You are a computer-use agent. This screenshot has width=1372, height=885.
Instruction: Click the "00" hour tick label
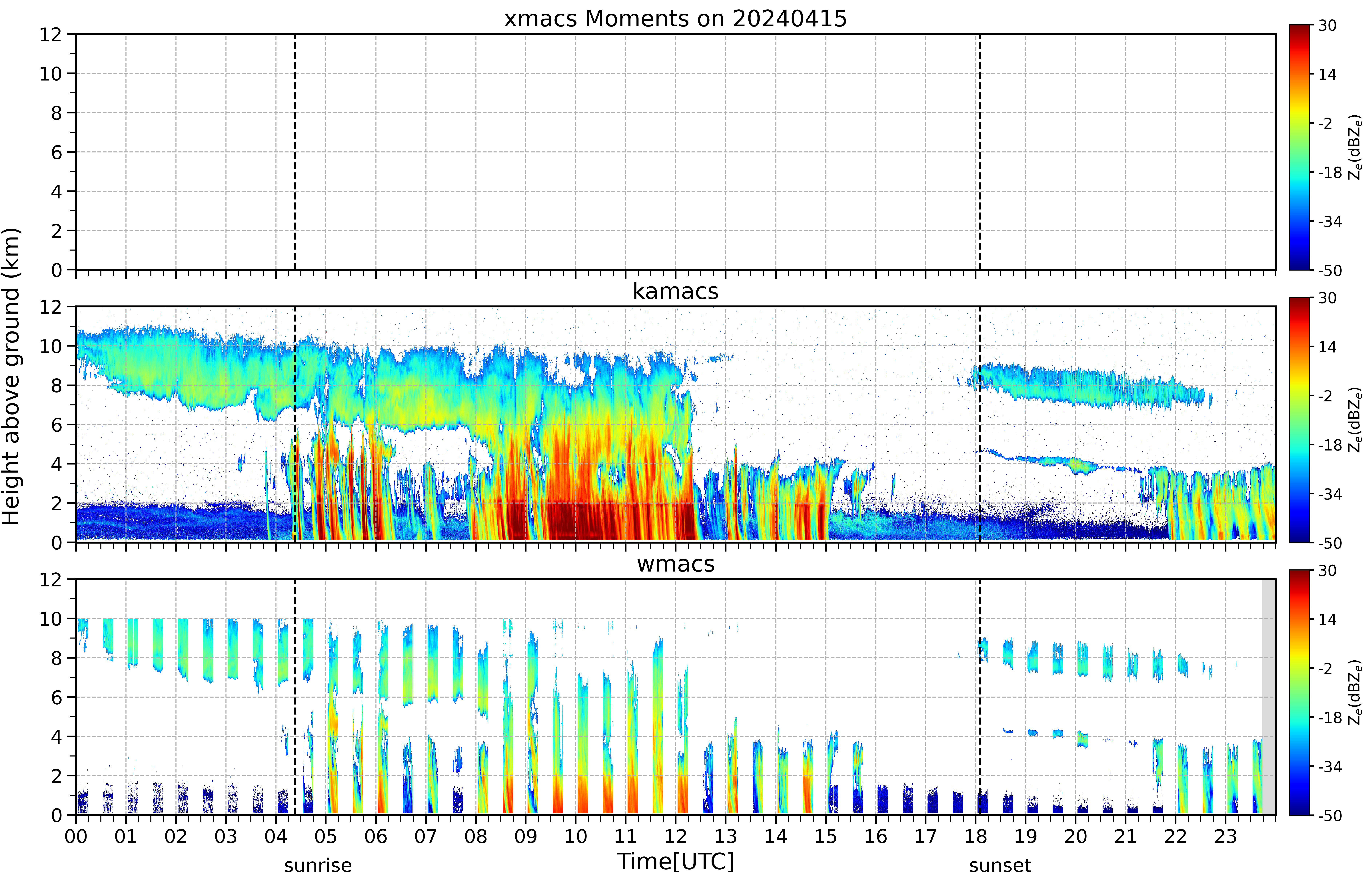[x=76, y=837]
